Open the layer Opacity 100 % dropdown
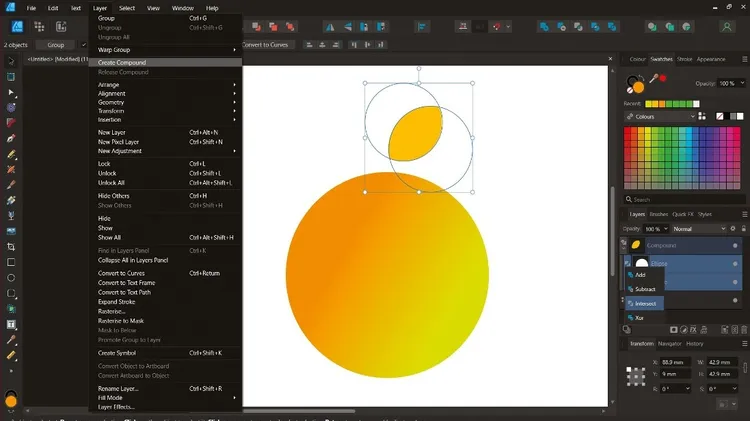The height and width of the screenshot is (421, 750). [656, 229]
